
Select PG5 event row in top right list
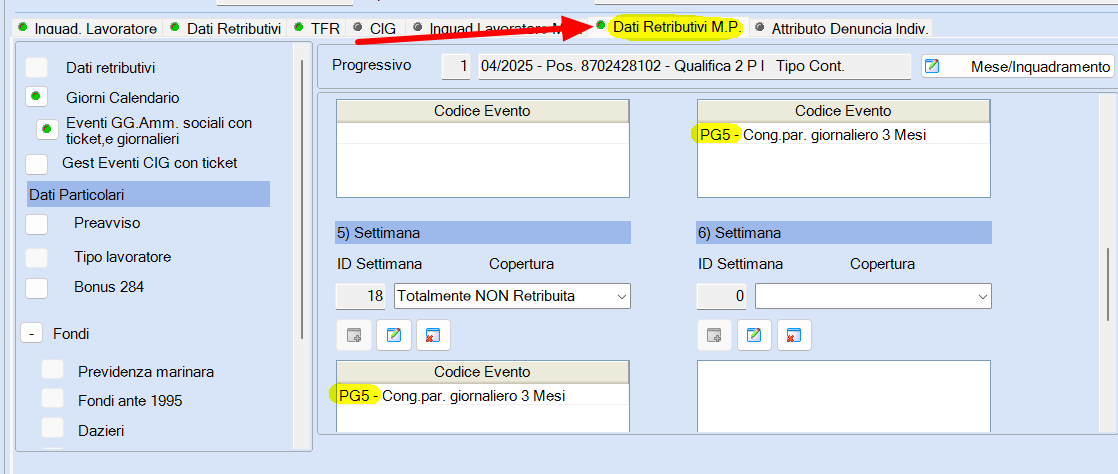843,135
